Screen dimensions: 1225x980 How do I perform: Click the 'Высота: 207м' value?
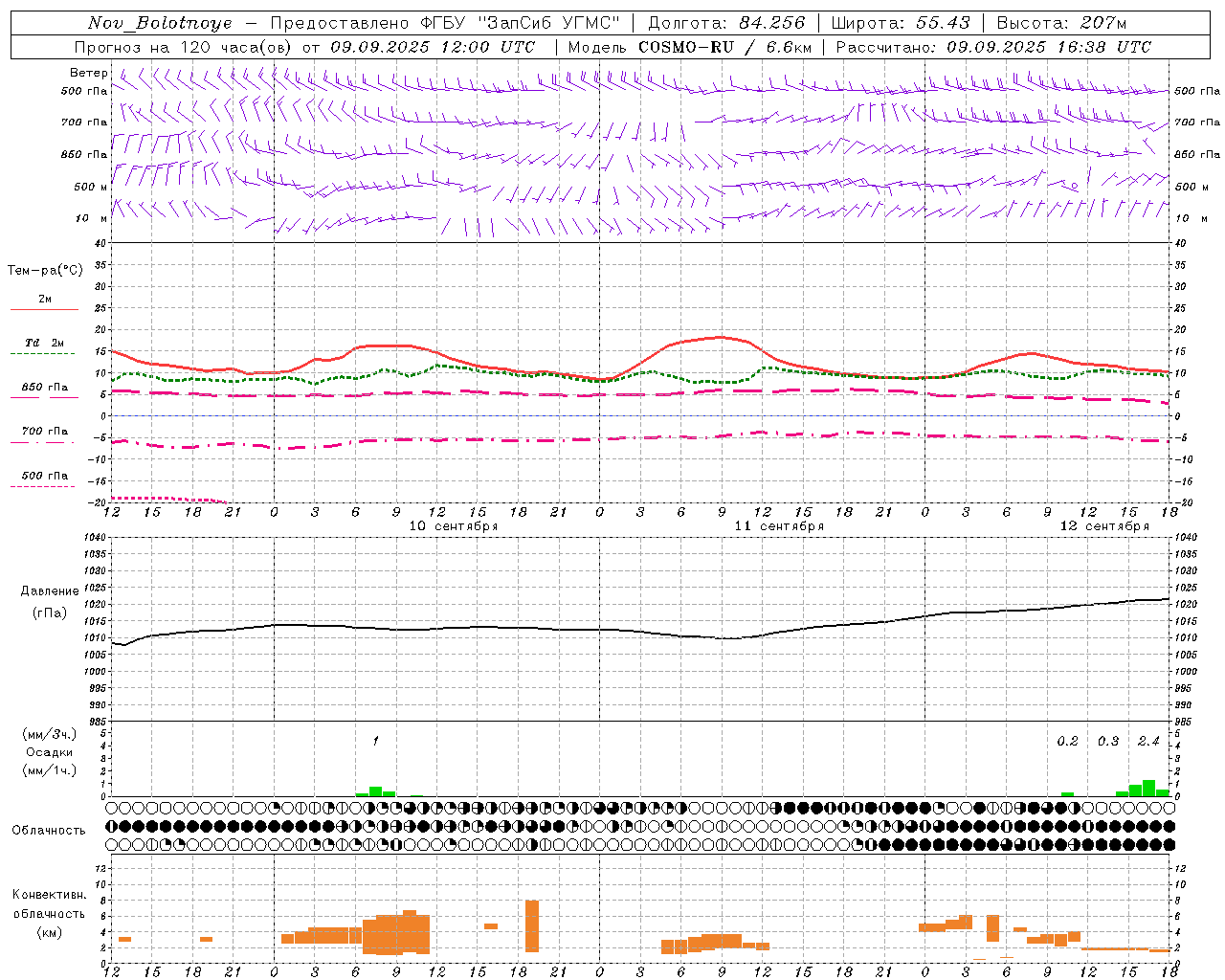pyautogui.click(x=1061, y=23)
